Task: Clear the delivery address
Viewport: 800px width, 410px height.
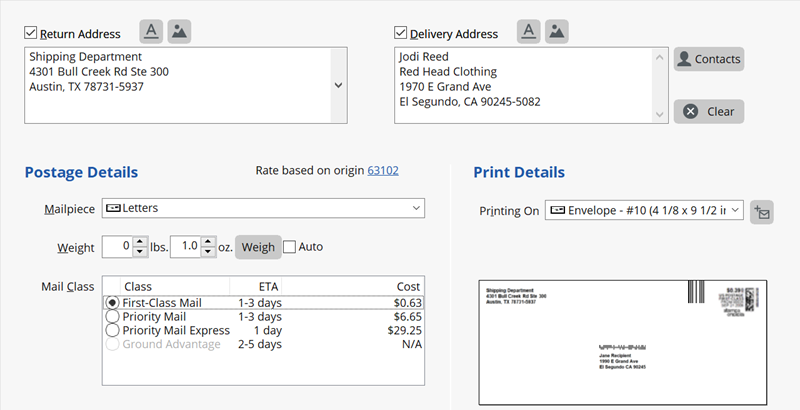Action: (x=709, y=111)
